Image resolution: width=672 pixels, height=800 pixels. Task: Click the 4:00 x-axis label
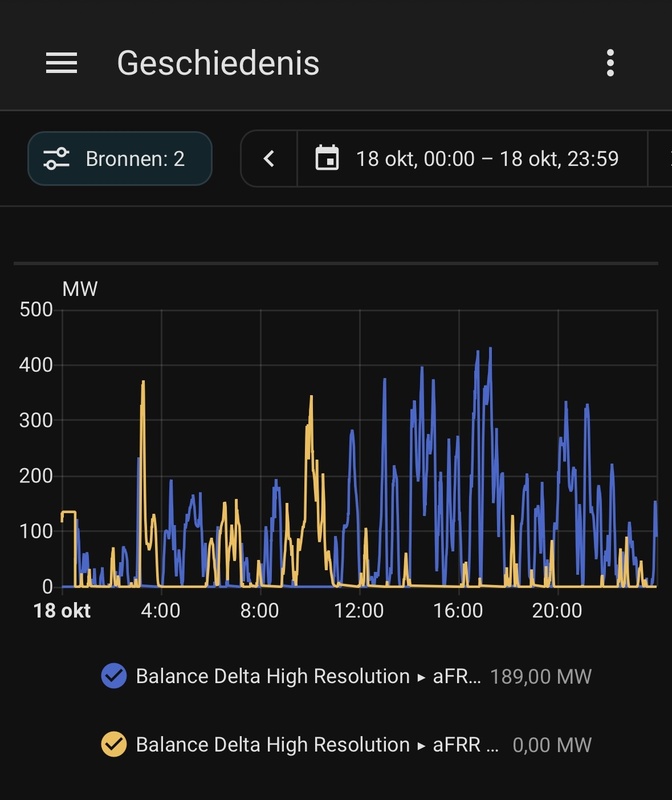pyautogui.click(x=160, y=611)
